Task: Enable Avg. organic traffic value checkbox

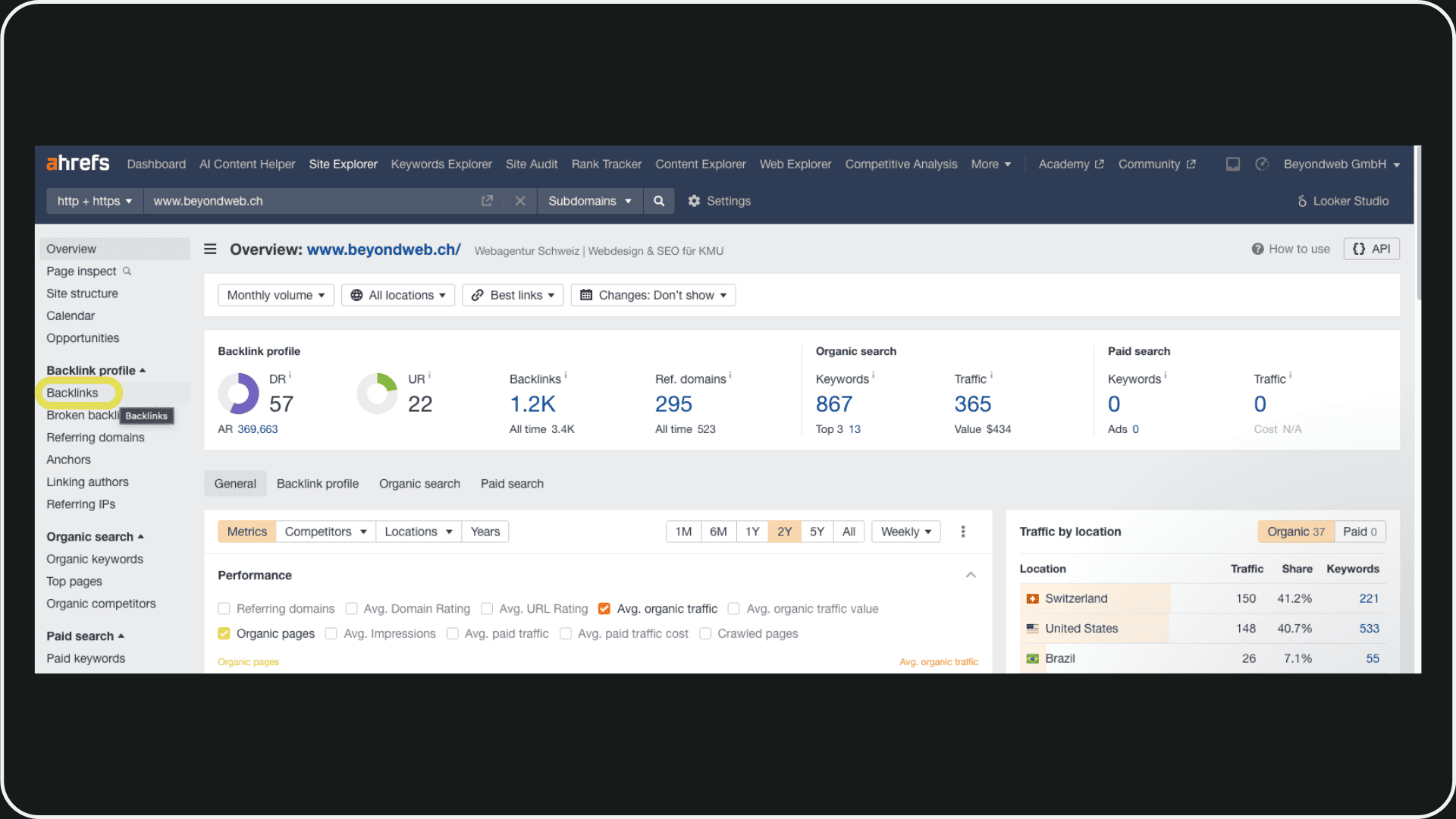Action: click(x=733, y=609)
